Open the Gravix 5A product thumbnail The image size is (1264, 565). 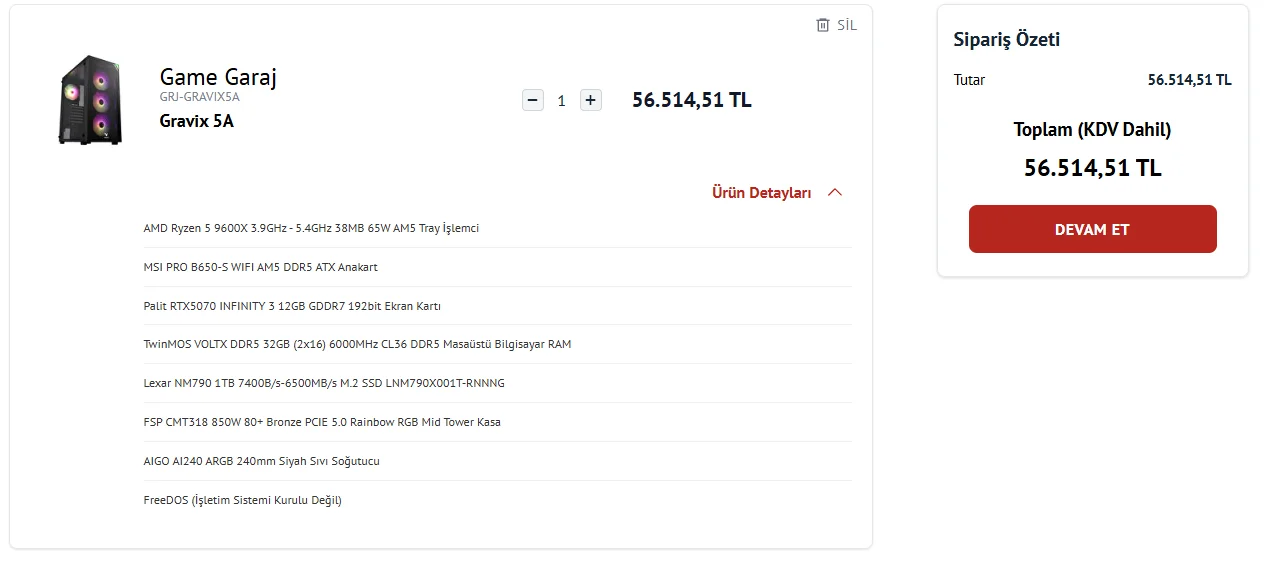point(90,100)
